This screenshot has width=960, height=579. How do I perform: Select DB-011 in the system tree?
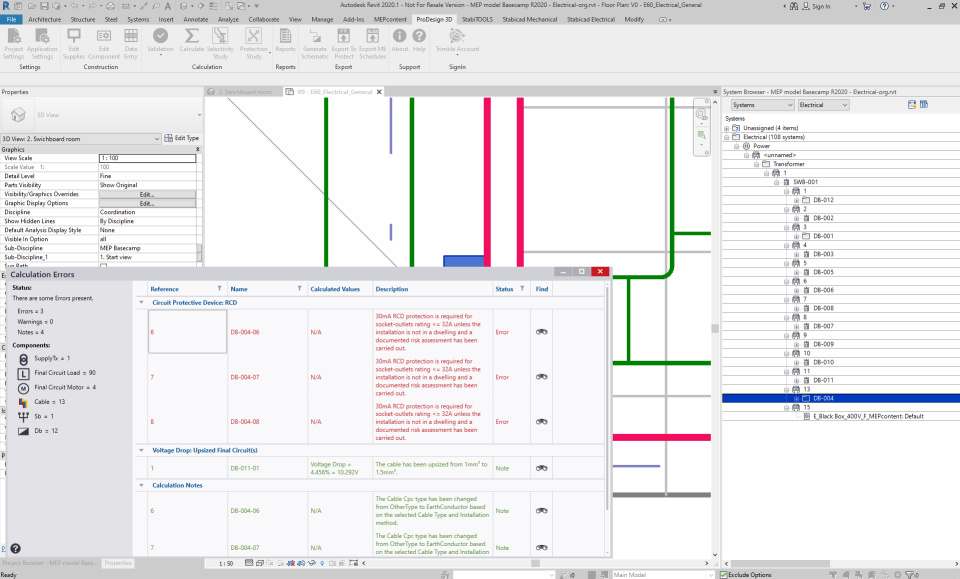coord(823,380)
